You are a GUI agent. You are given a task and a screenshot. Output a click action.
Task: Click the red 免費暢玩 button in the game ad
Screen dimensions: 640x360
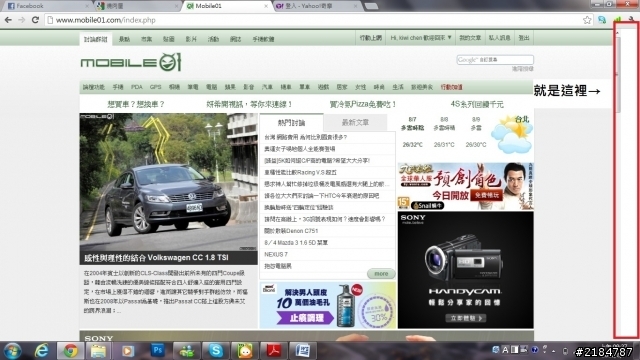[486, 196]
